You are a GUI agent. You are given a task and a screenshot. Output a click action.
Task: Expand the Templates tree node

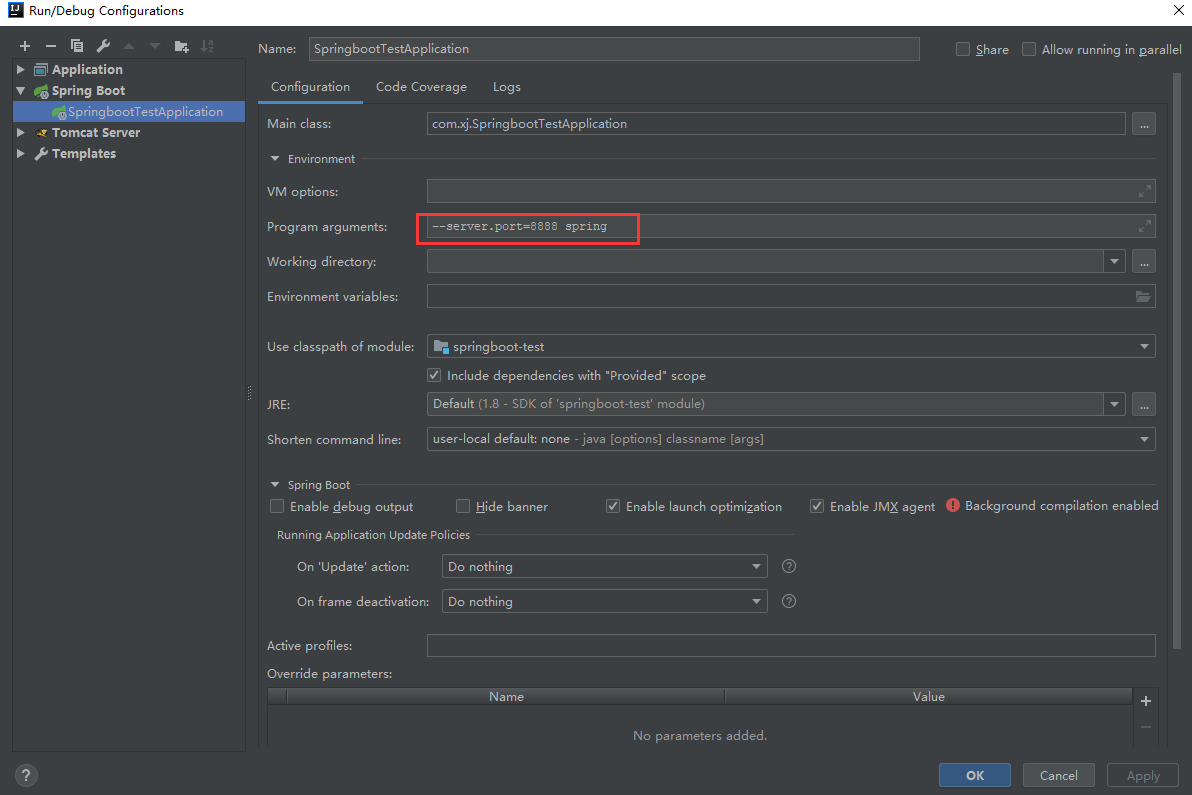point(21,154)
